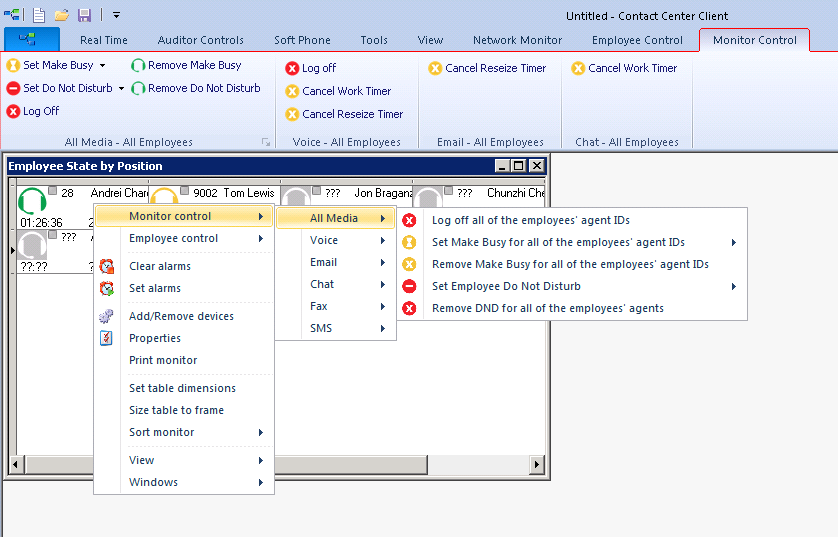The image size is (838, 537).
Task: Click Remove Make Busy headset icon in ribbon
Action: pyautogui.click(x=138, y=66)
